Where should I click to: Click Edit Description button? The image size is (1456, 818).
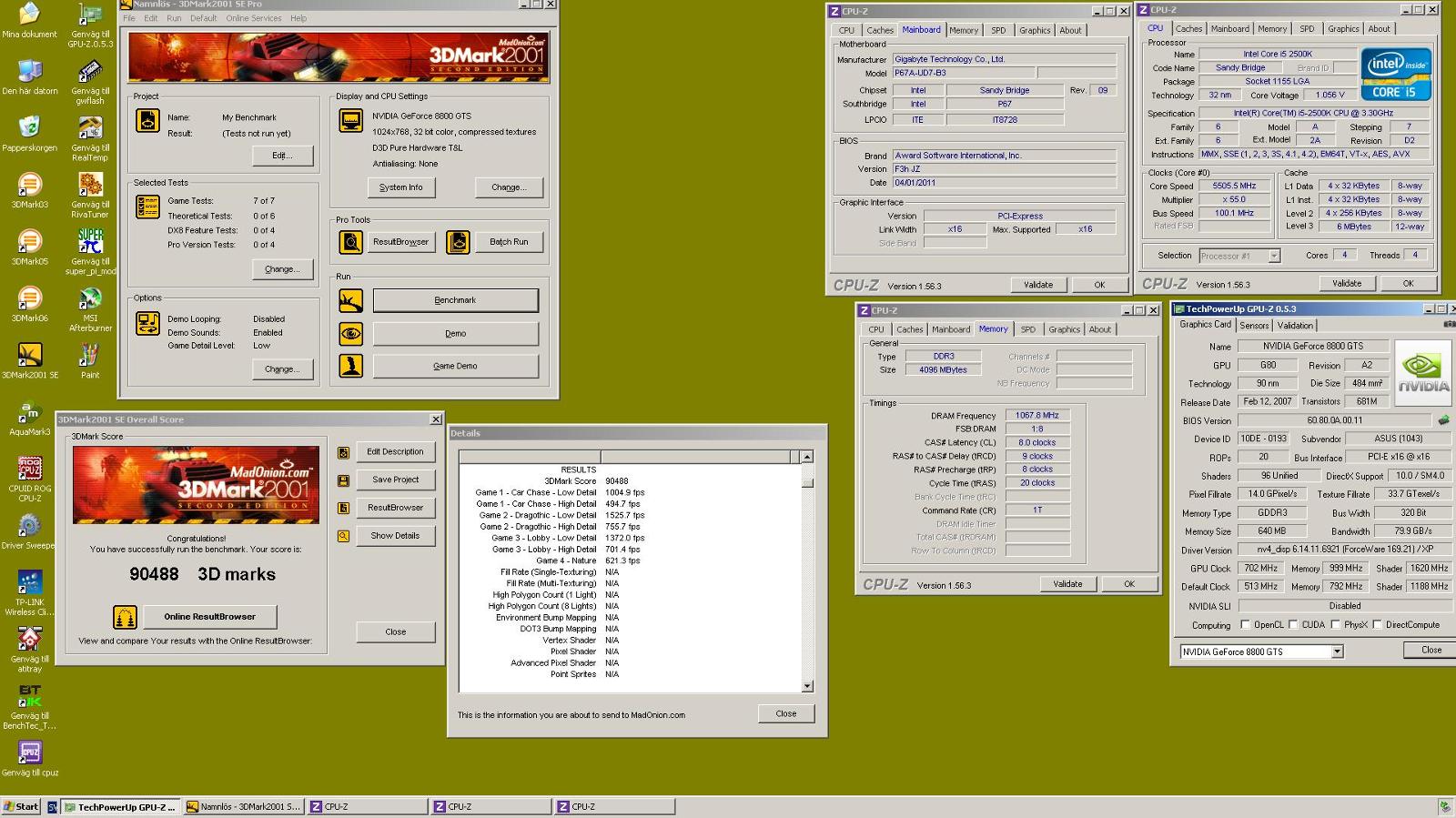pos(395,451)
